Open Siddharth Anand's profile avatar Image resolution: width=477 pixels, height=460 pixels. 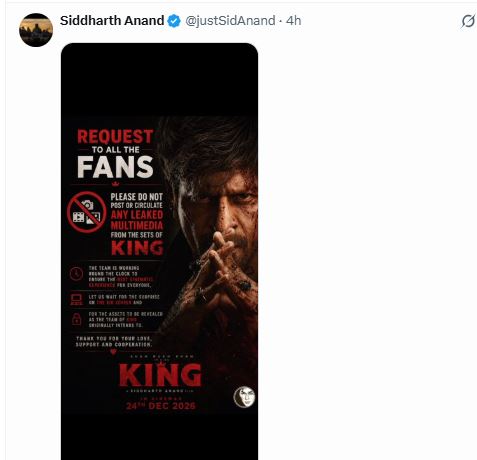(36, 30)
